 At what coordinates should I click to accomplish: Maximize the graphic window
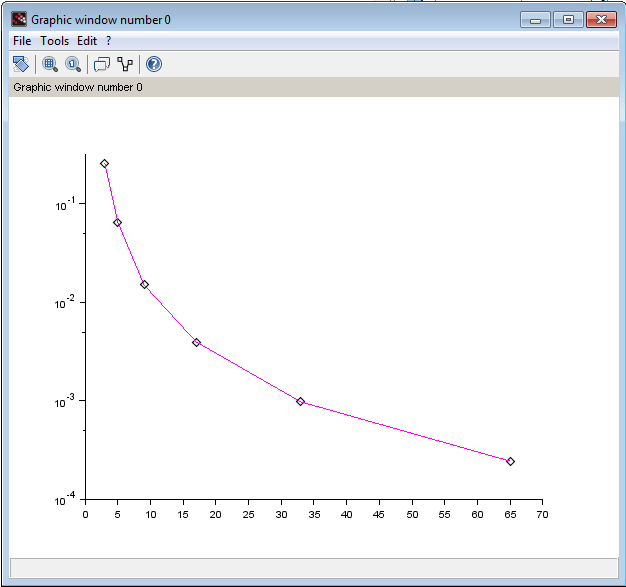click(x=568, y=20)
